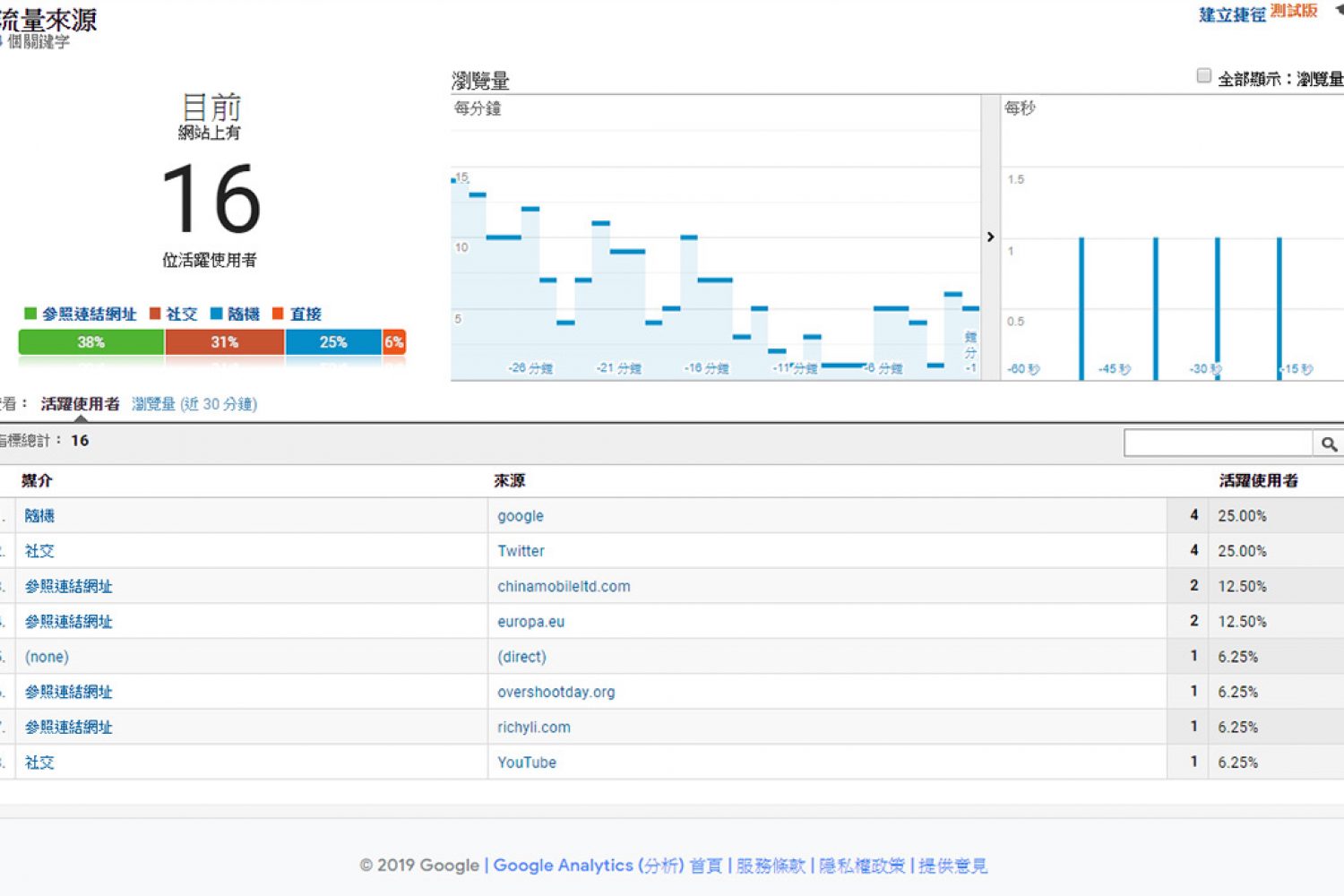
Task: Click the 隨機 medium link in first row
Action: pyautogui.click(x=39, y=516)
